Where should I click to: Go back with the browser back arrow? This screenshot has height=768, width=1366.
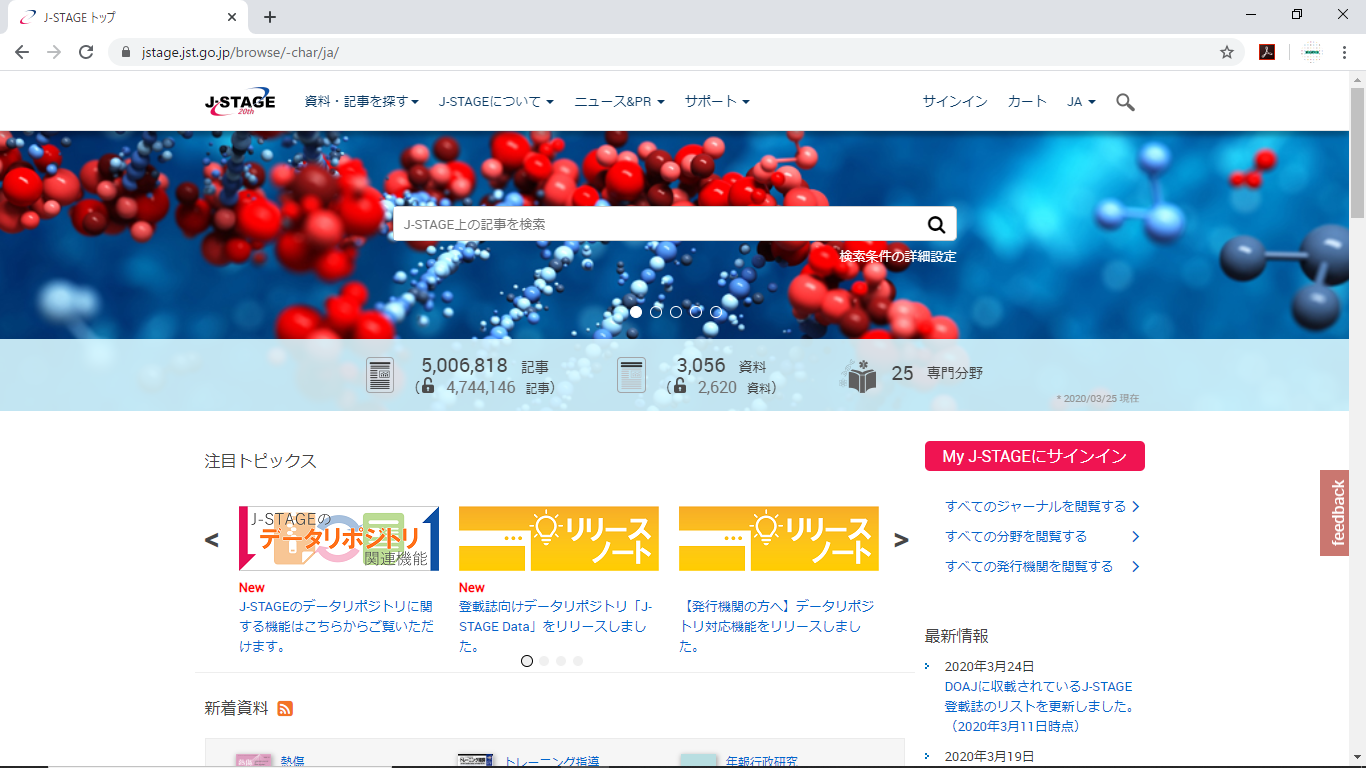point(22,52)
